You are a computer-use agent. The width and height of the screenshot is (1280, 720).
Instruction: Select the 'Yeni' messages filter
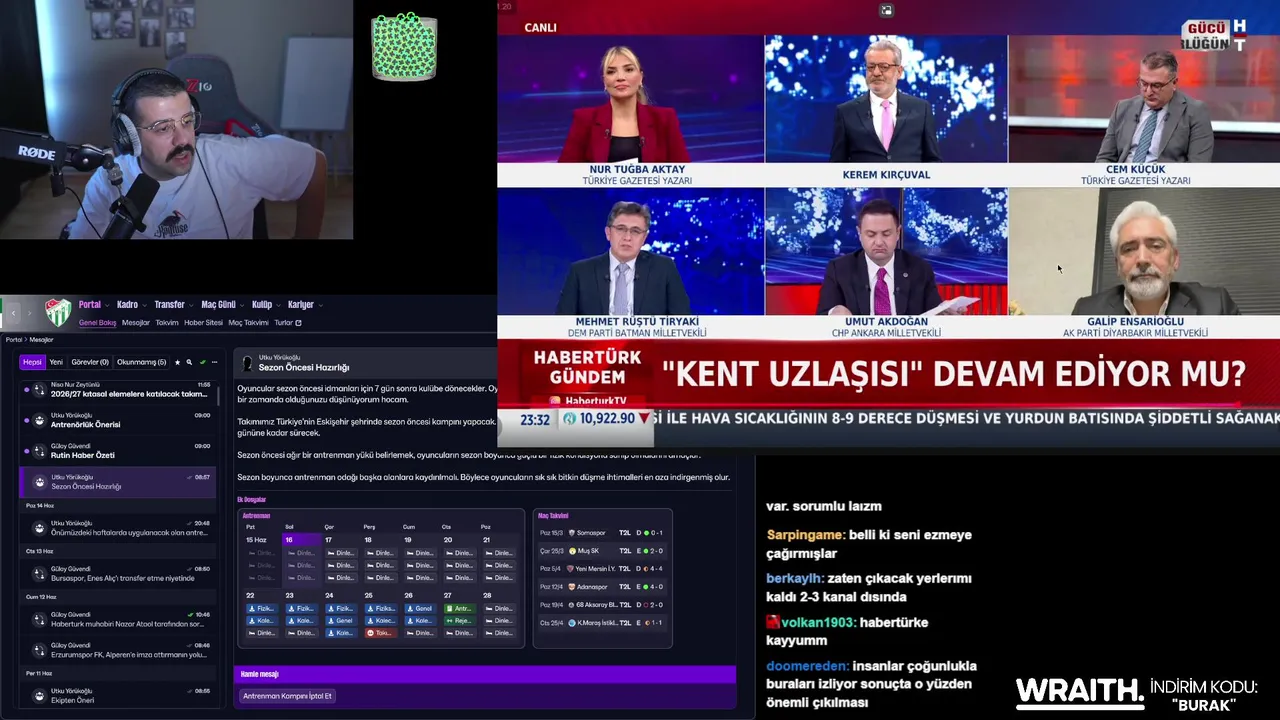coord(56,362)
